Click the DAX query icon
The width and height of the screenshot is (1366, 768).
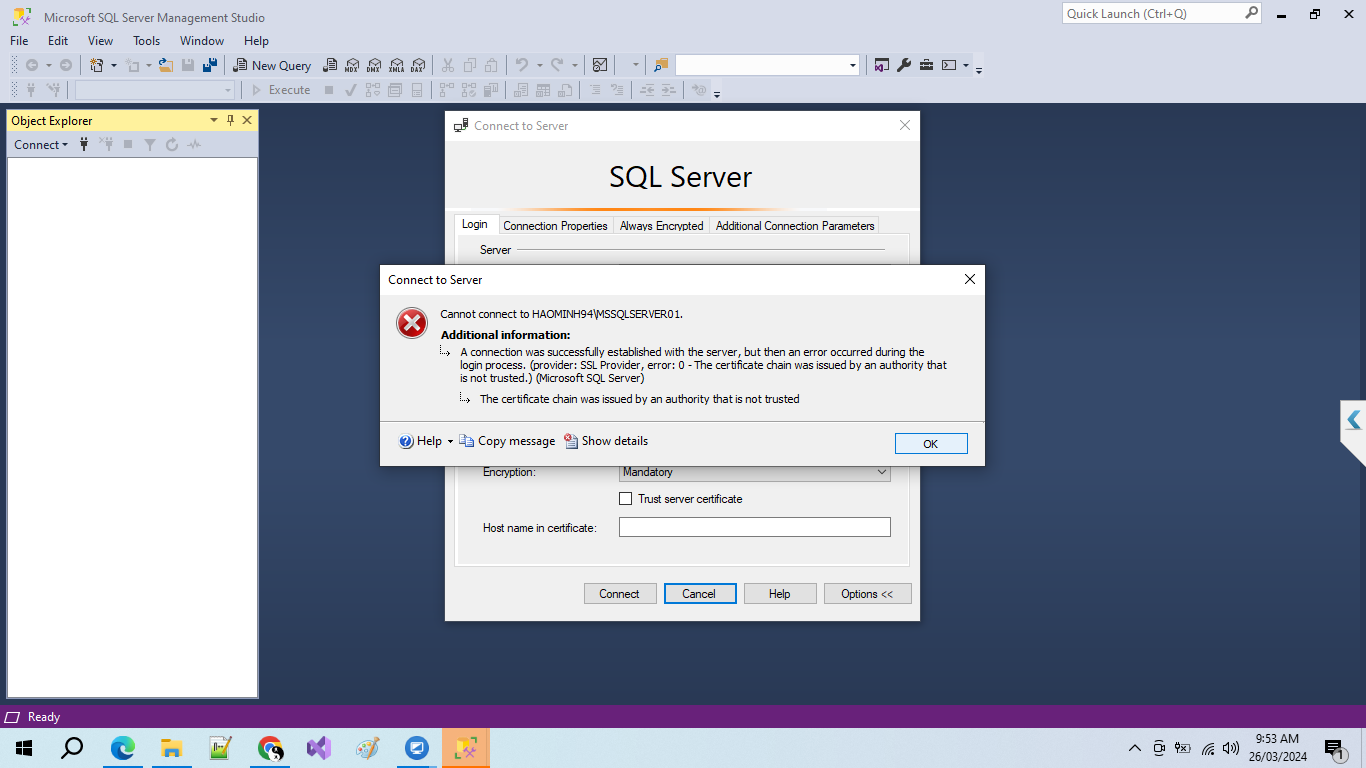(418, 65)
